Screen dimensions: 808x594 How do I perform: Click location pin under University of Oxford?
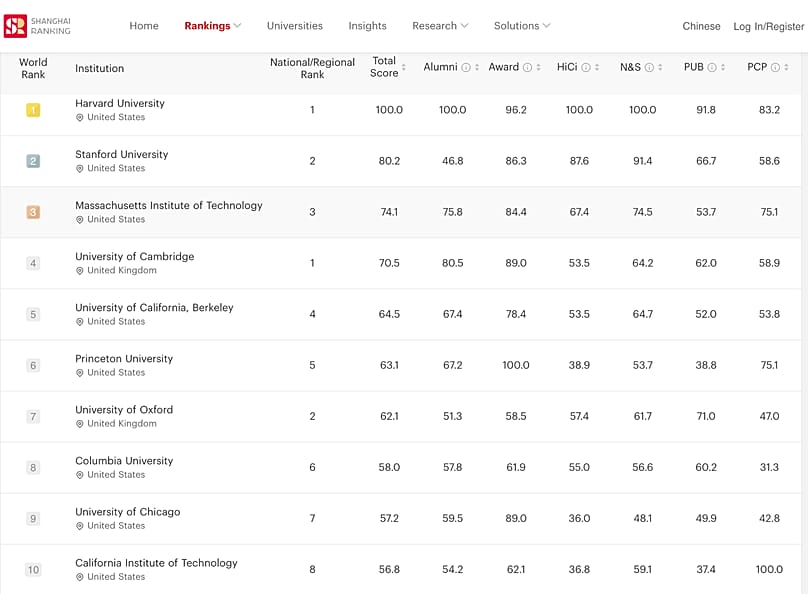[79, 423]
